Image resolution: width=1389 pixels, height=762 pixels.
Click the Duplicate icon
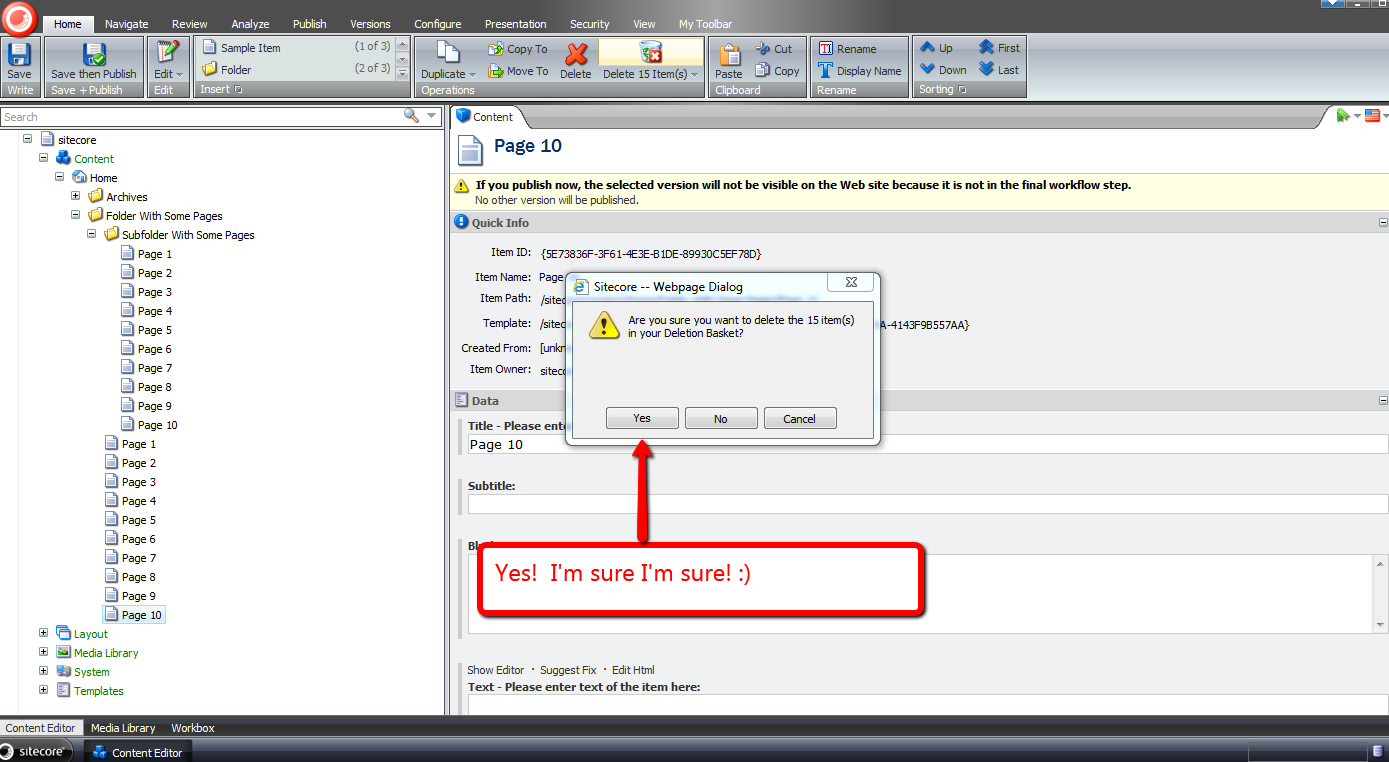tap(447, 54)
